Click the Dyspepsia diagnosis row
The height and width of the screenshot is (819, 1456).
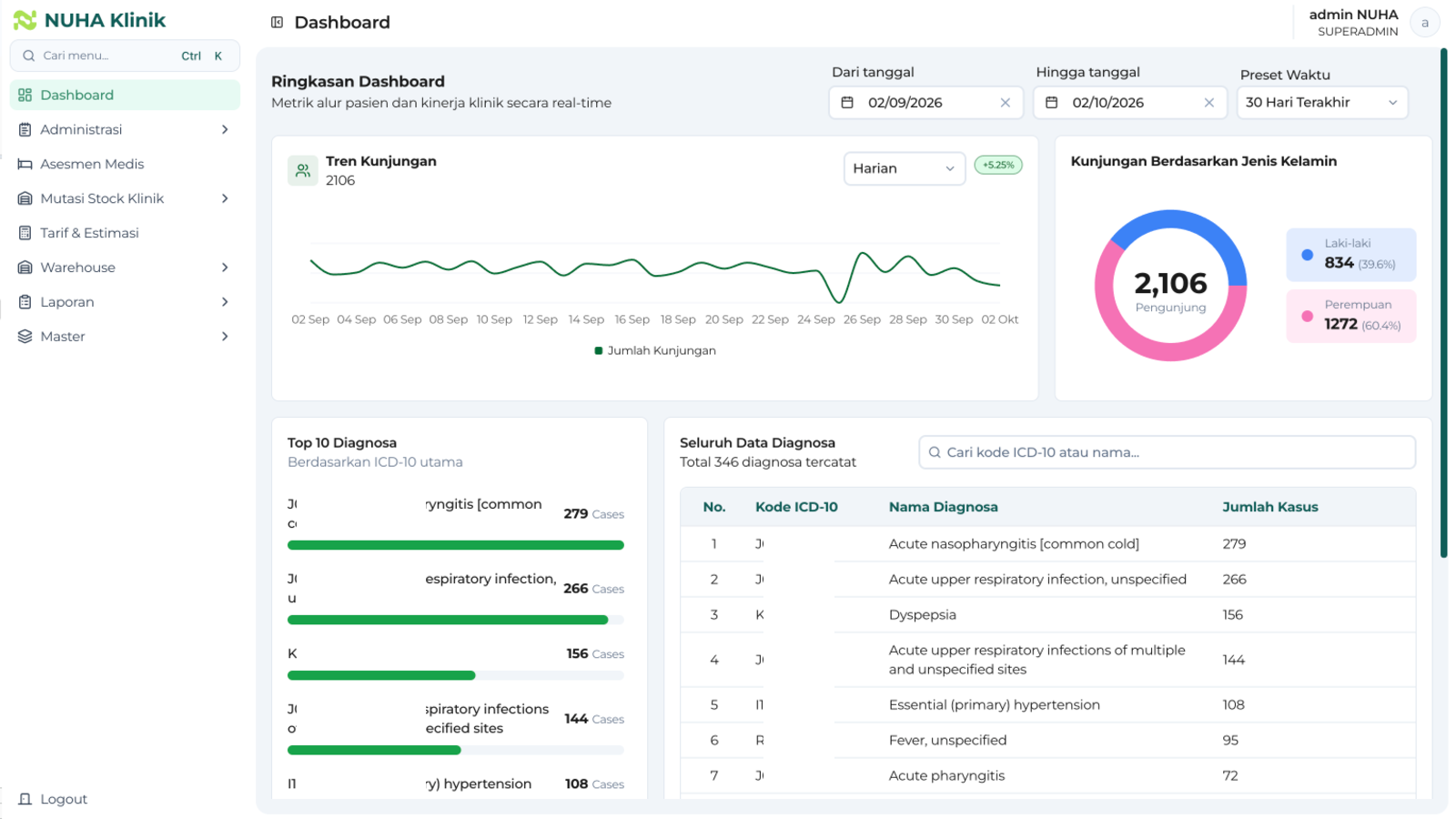click(x=1048, y=615)
